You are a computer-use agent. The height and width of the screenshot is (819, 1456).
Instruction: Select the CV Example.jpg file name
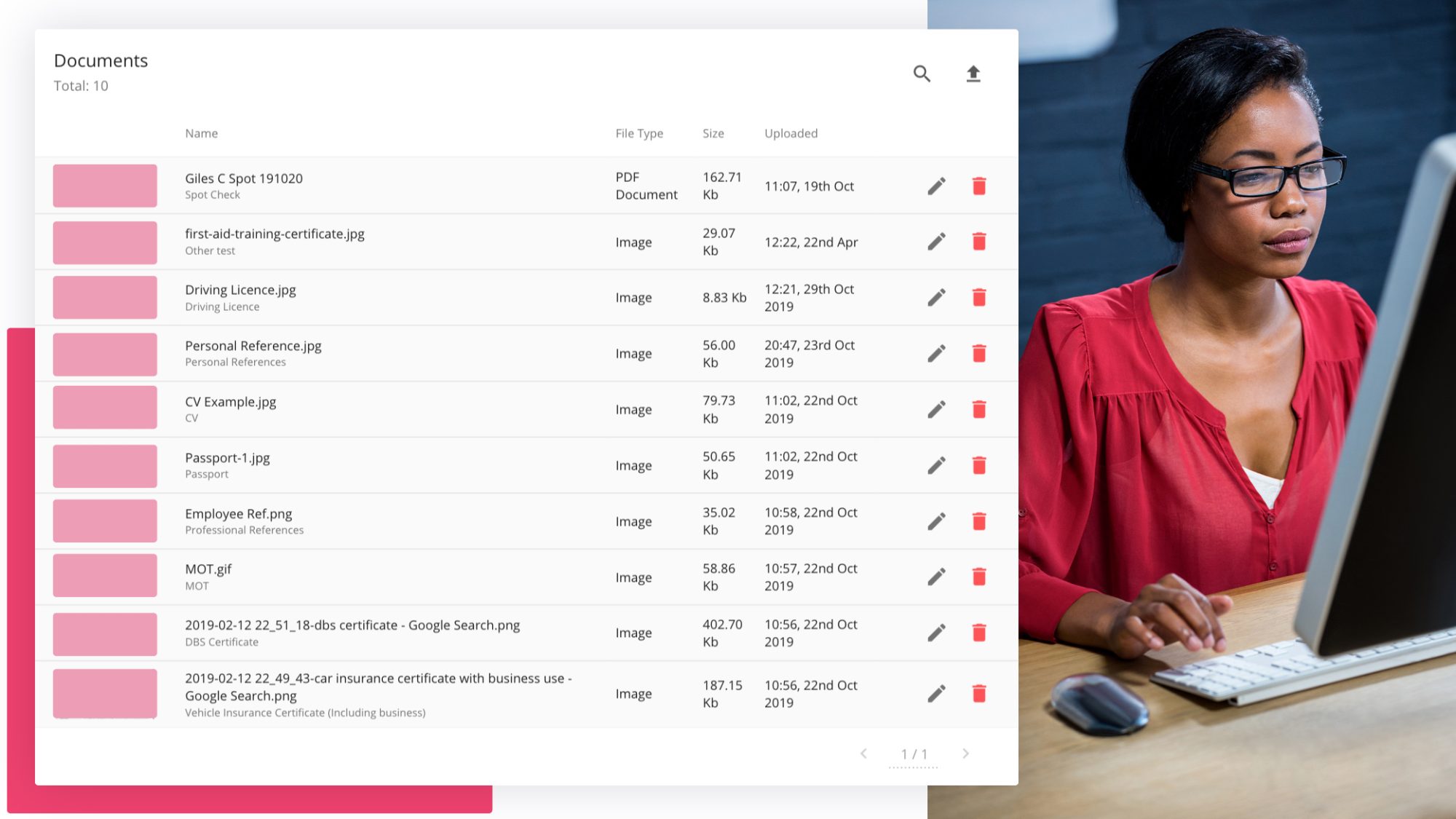pyautogui.click(x=231, y=402)
